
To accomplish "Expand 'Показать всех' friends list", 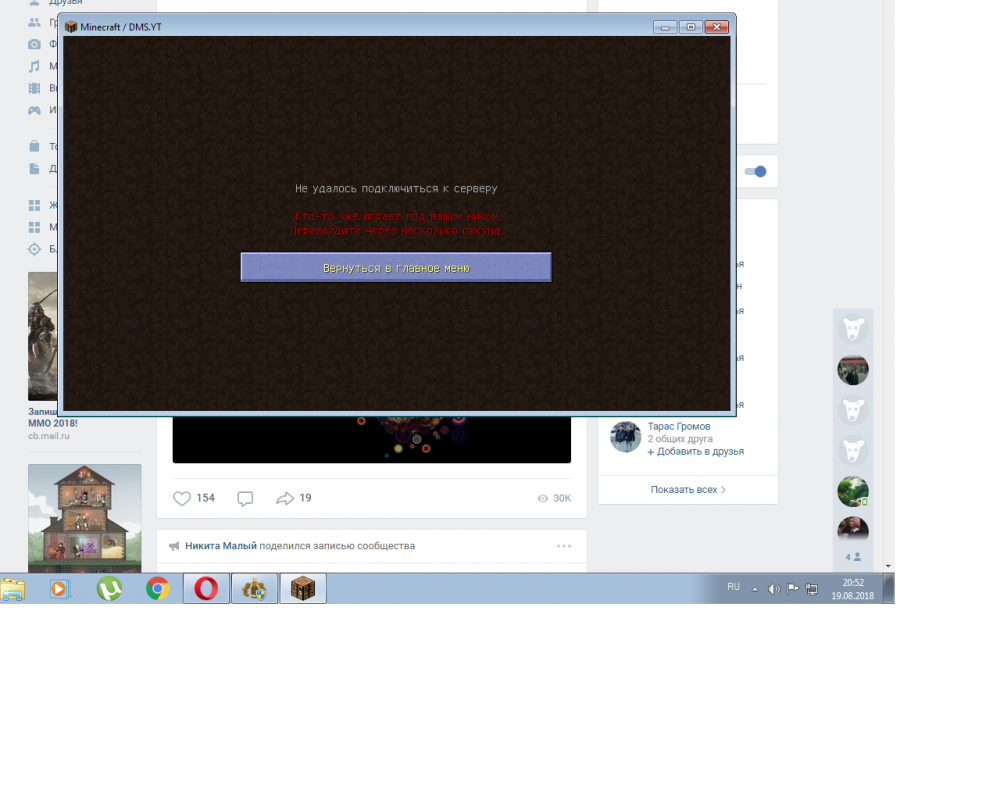I will click(x=688, y=490).
